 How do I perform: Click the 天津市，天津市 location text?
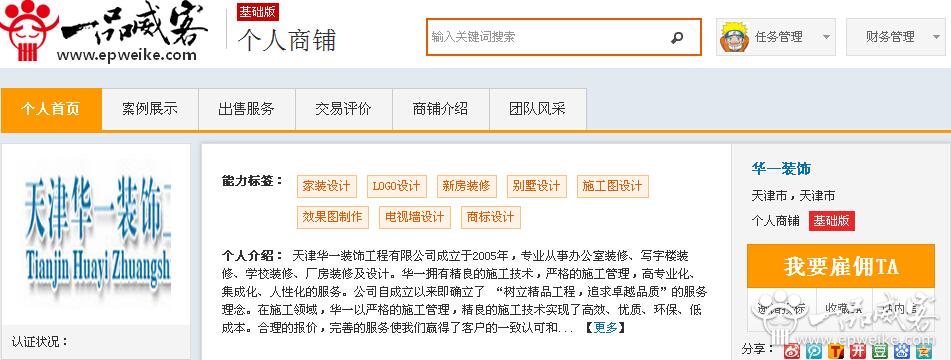coord(793,196)
